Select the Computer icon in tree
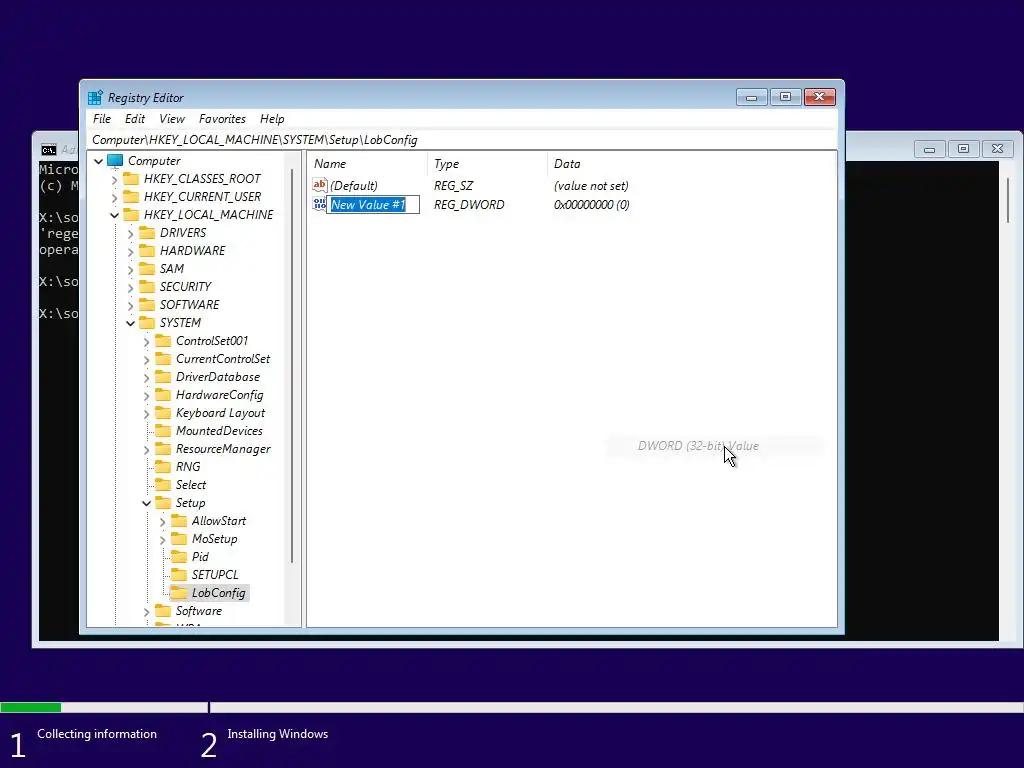The image size is (1024, 768). [115, 161]
